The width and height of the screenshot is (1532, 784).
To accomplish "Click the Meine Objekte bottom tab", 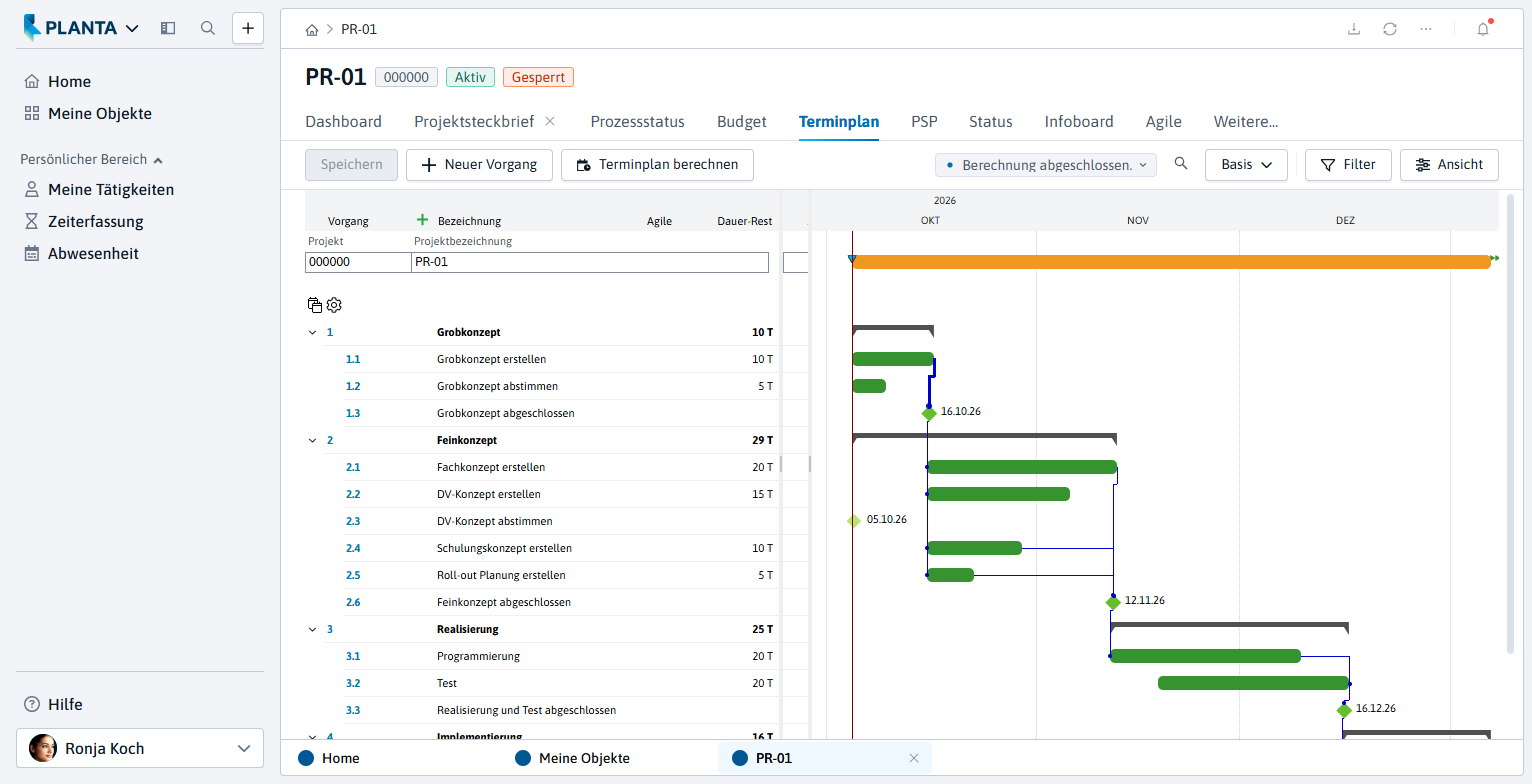I will coord(573,758).
